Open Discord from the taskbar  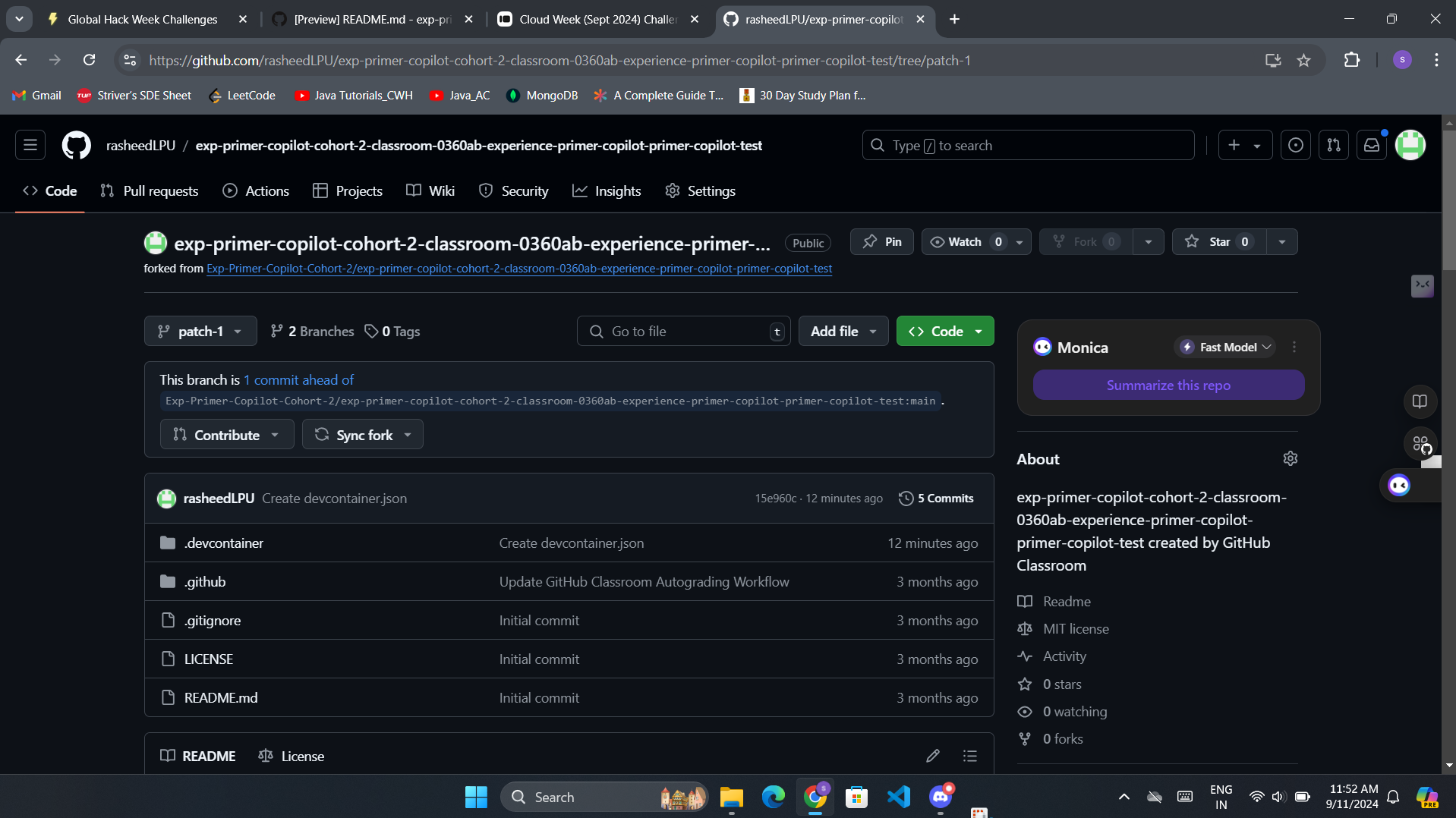click(941, 797)
